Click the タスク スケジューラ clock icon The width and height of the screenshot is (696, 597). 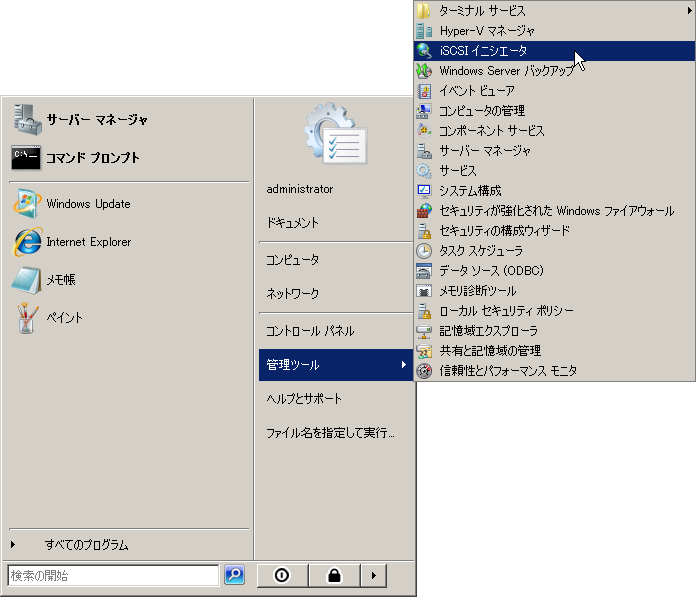424,251
